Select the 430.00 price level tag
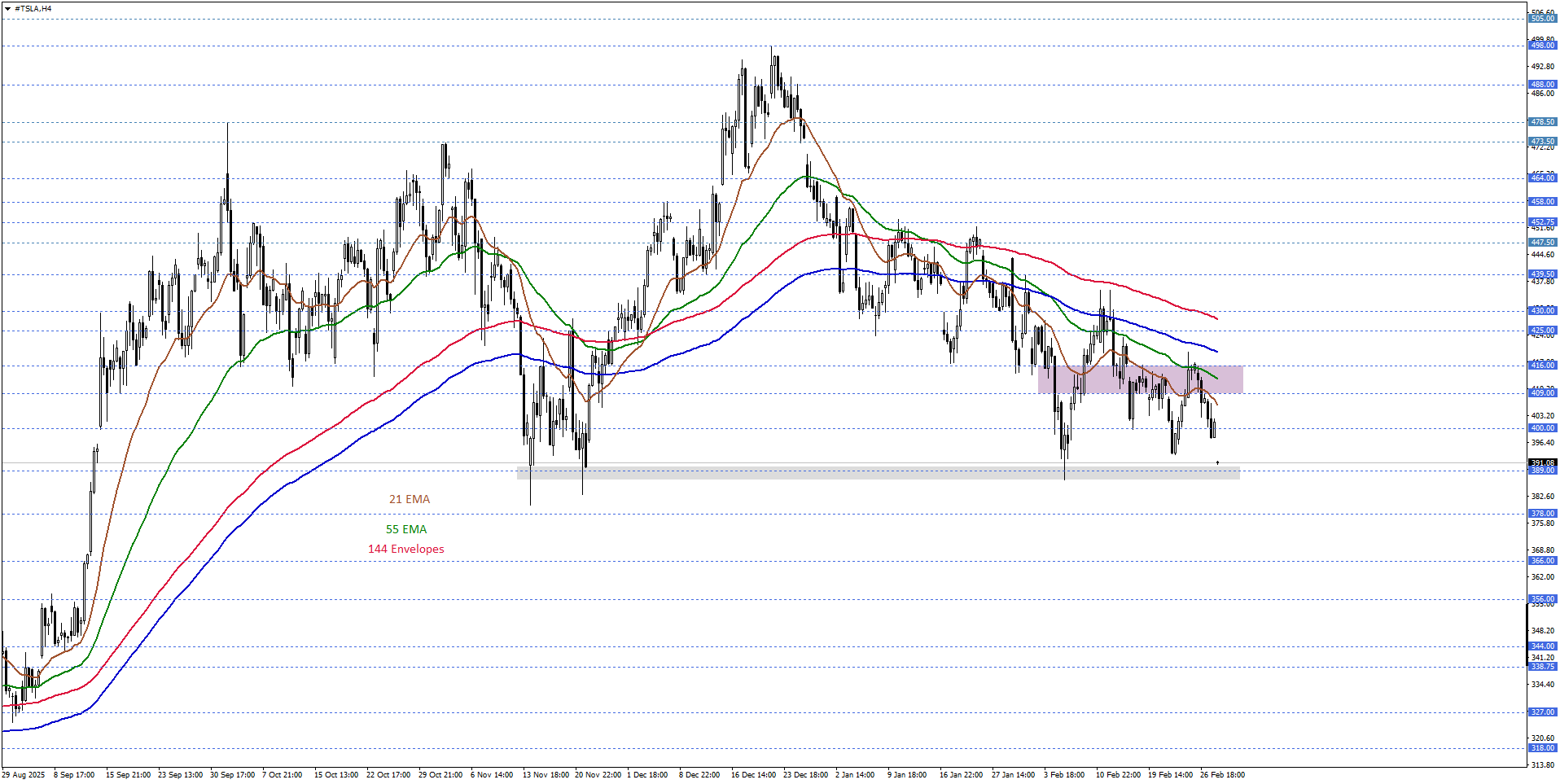 pyautogui.click(x=1542, y=310)
